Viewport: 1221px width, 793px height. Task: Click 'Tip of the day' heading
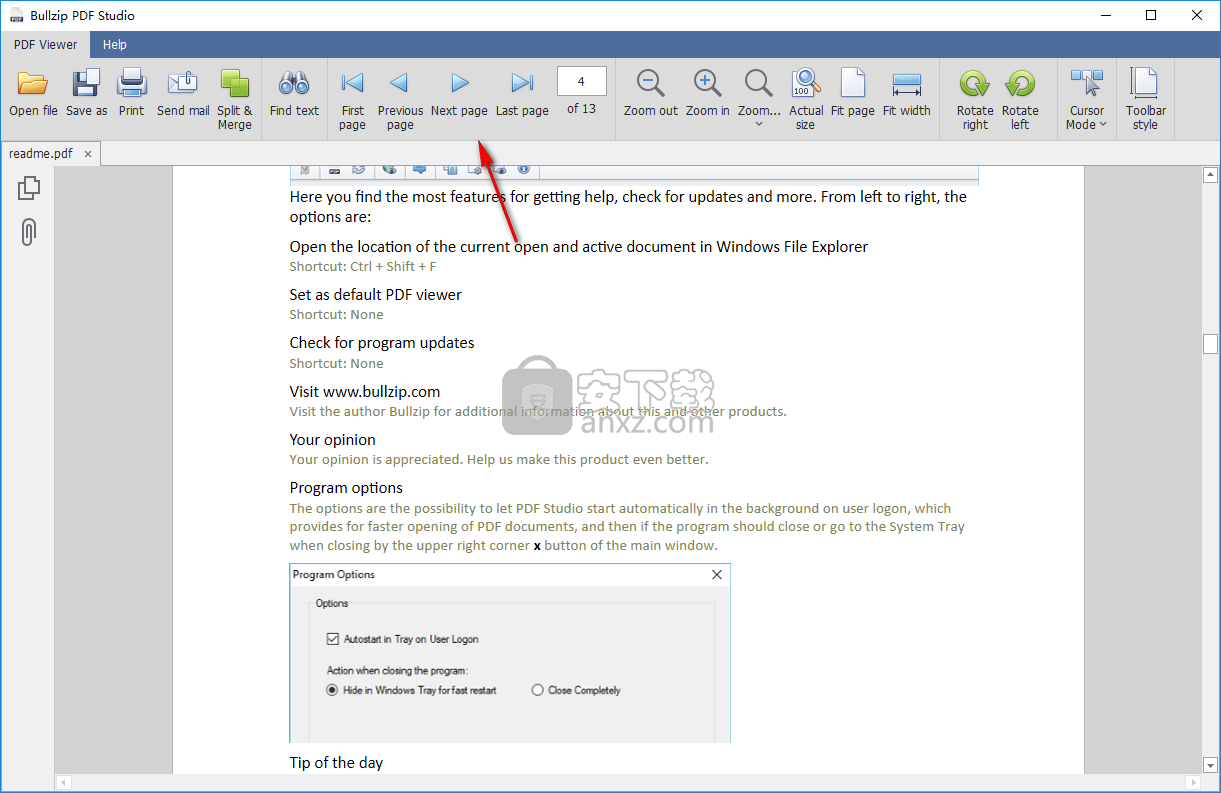pyautogui.click(x=336, y=763)
